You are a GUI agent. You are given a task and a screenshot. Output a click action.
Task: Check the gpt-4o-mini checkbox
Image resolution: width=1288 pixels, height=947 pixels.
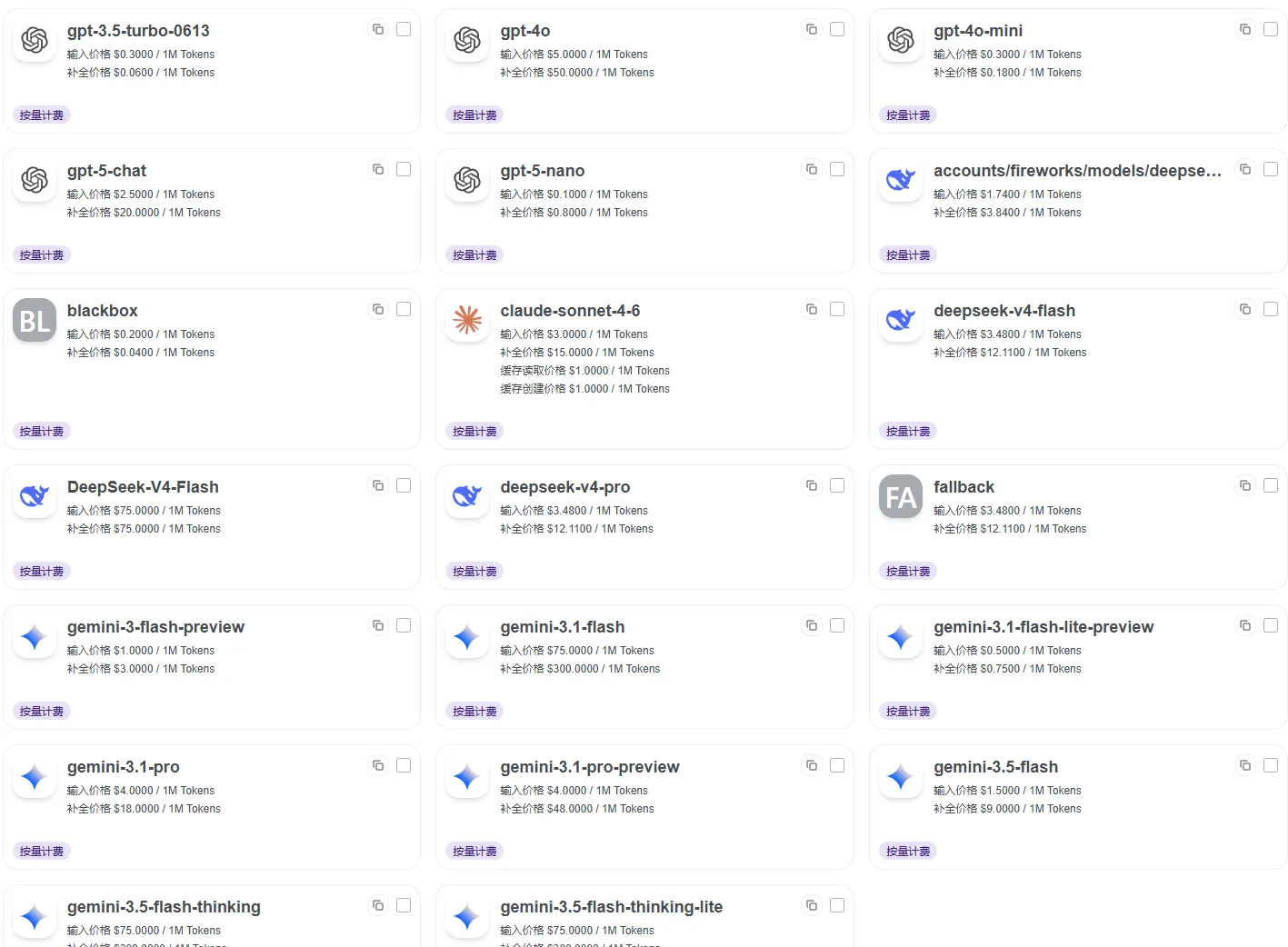(x=1271, y=29)
